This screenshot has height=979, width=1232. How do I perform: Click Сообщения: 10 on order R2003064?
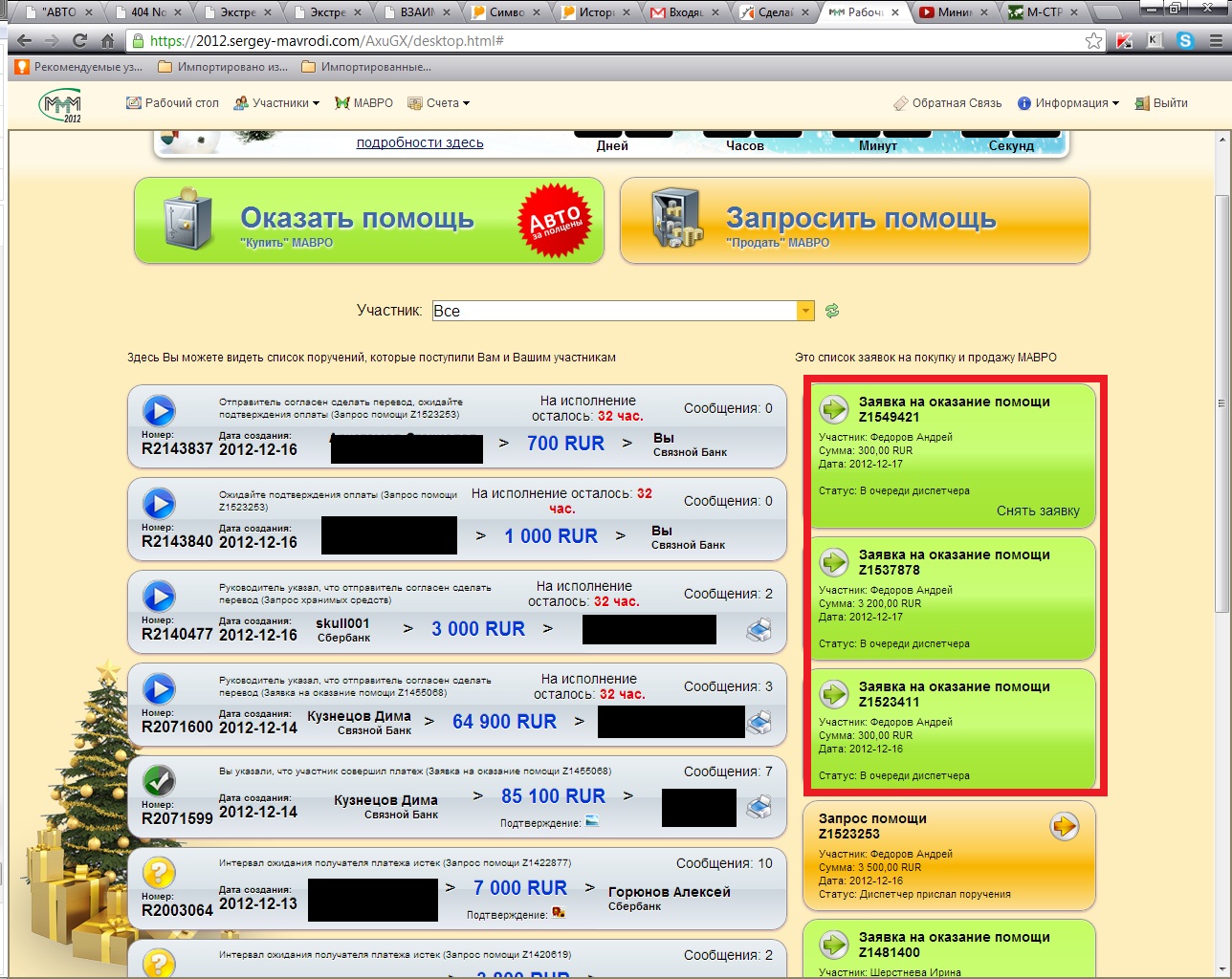tap(724, 863)
